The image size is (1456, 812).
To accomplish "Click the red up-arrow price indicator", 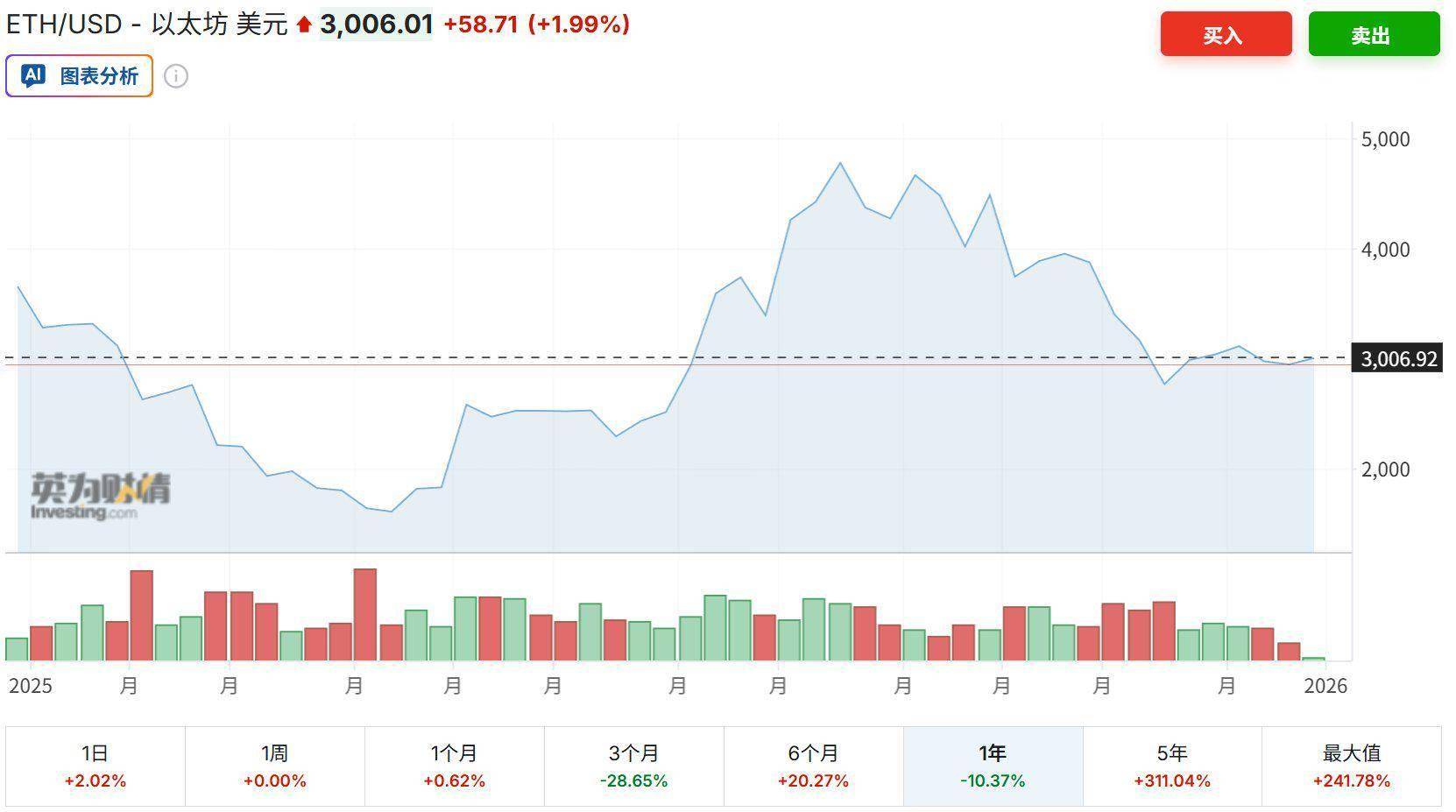I will (x=304, y=25).
